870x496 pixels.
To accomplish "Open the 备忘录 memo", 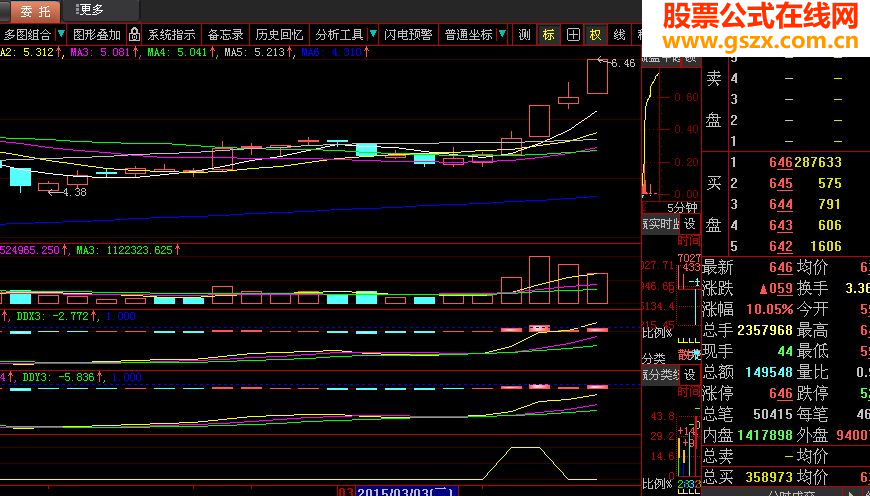I will tap(225, 35).
